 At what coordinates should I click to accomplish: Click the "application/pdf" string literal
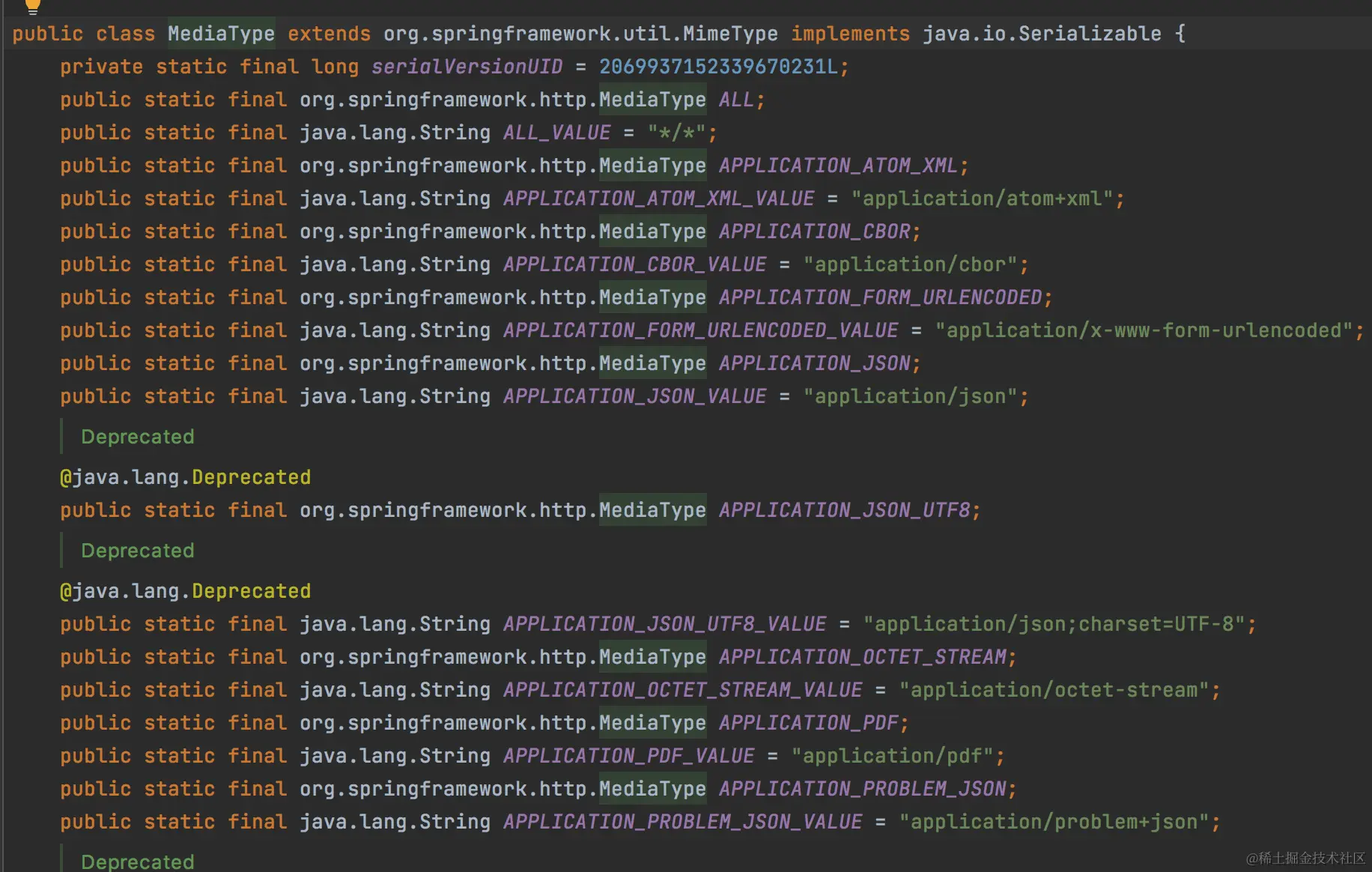tap(893, 756)
